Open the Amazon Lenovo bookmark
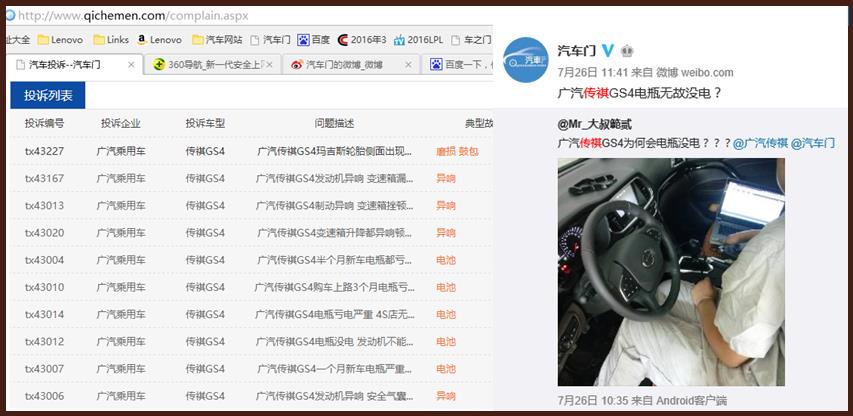Image resolution: width=853 pixels, height=416 pixels. coord(159,40)
